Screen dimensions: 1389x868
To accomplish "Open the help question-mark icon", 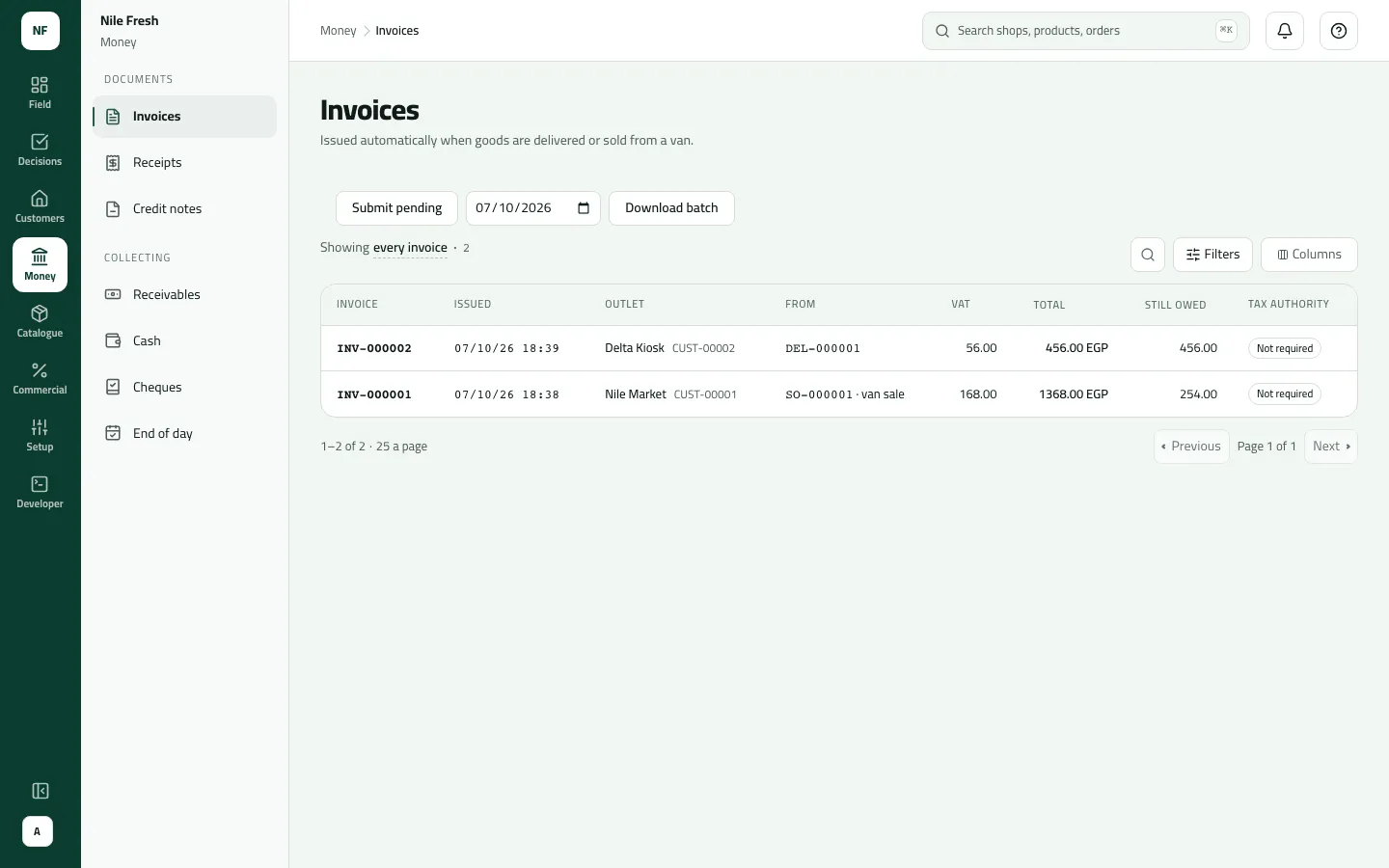I will point(1339,31).
